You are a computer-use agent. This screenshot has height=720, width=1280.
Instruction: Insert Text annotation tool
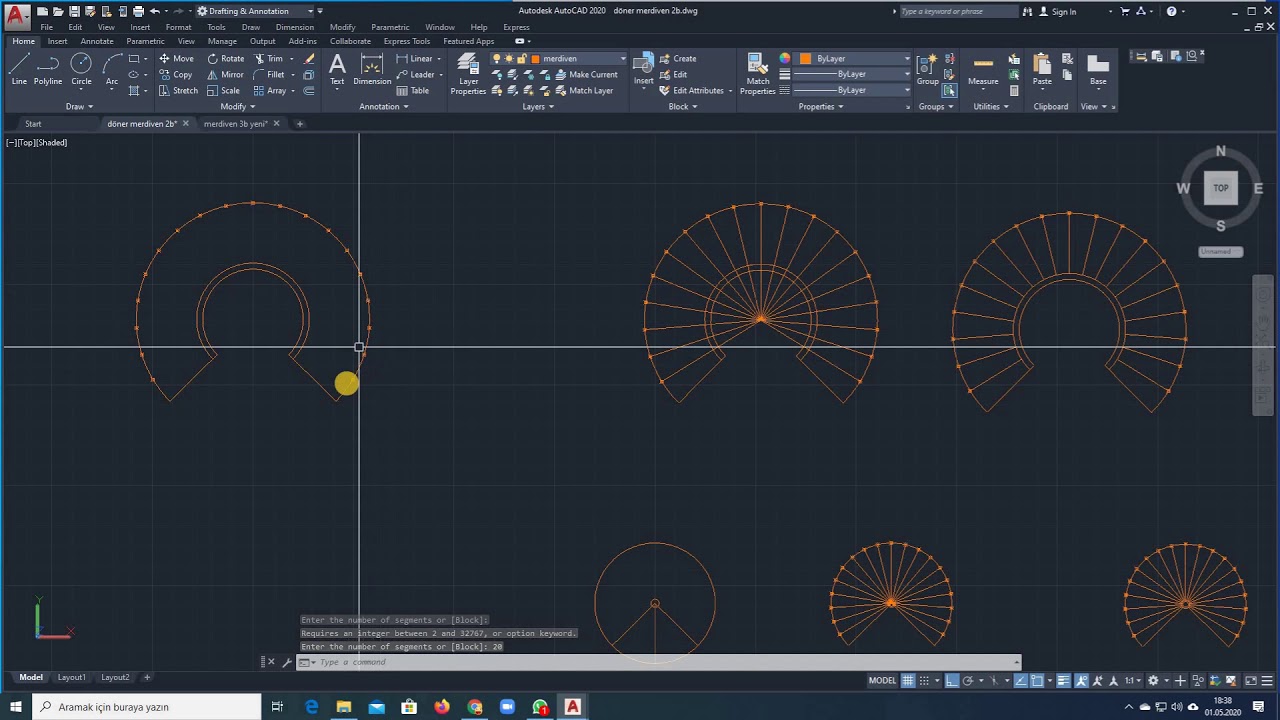337,69
